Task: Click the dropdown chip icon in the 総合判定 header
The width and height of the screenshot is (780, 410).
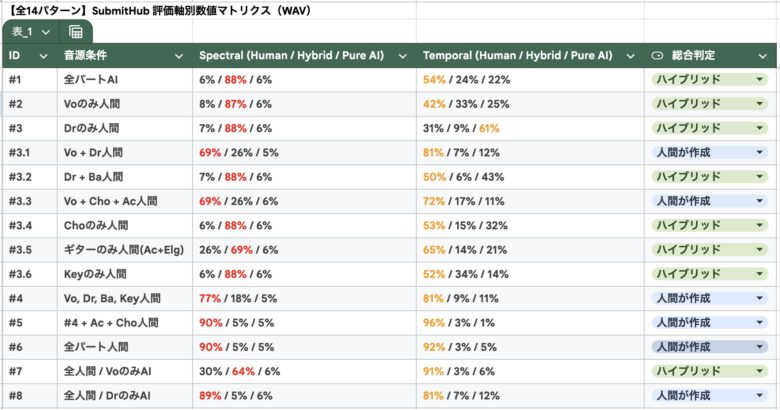Action: pyautogui.click(x=657, y=56)
